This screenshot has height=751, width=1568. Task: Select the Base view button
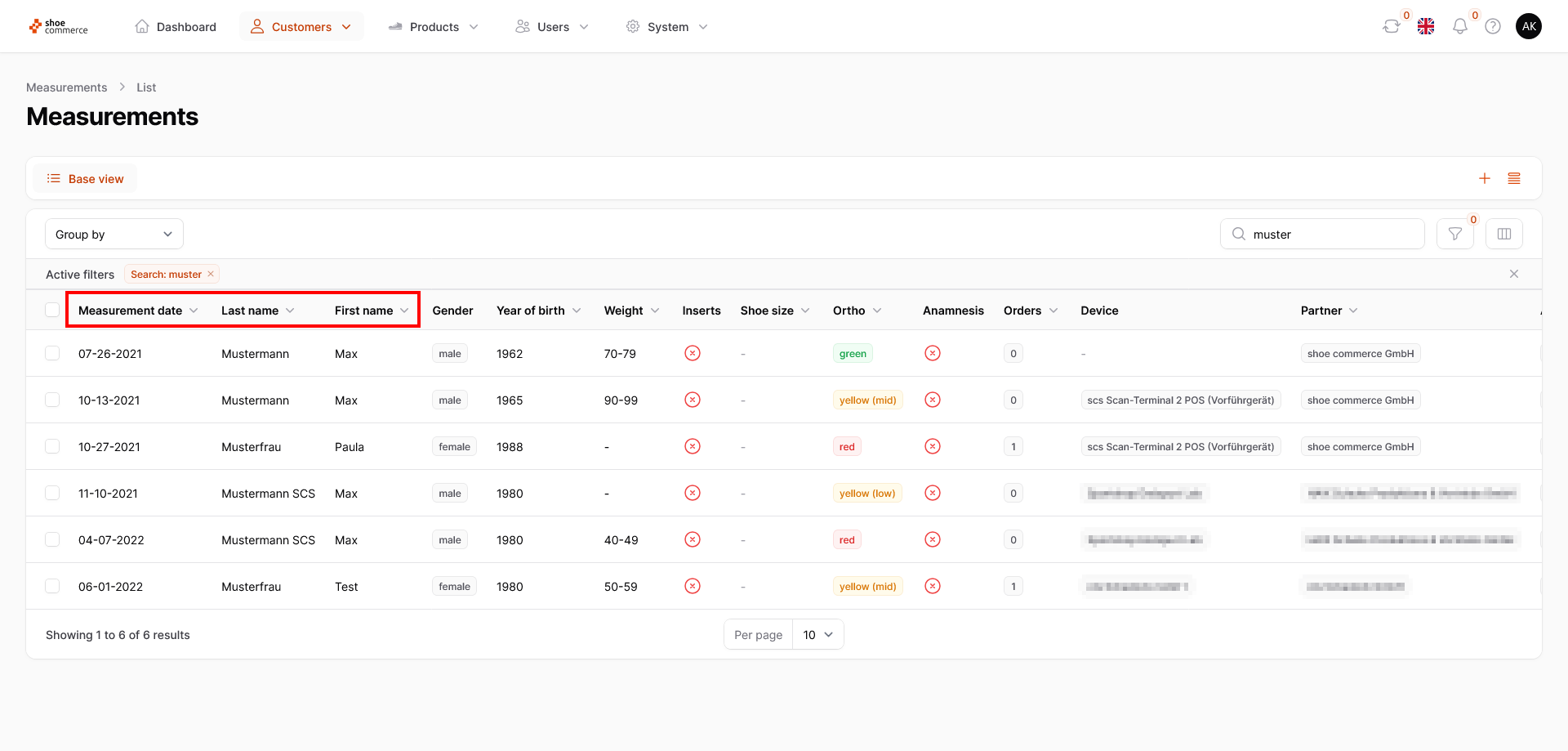point(85,178)
